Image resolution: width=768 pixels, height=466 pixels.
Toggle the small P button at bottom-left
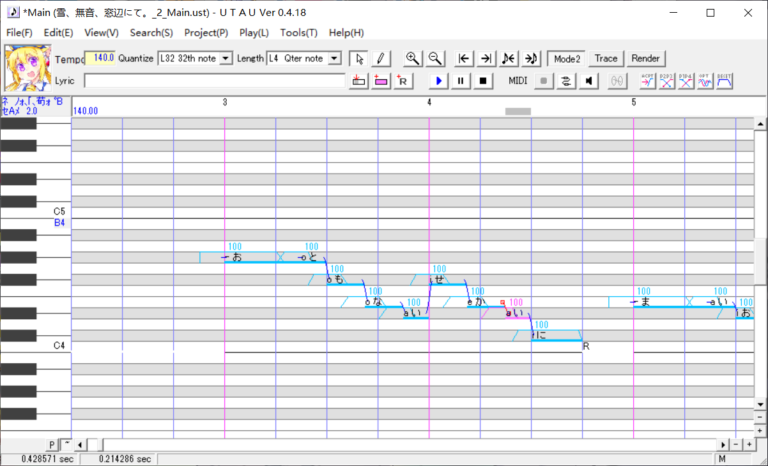coord(53,444)
